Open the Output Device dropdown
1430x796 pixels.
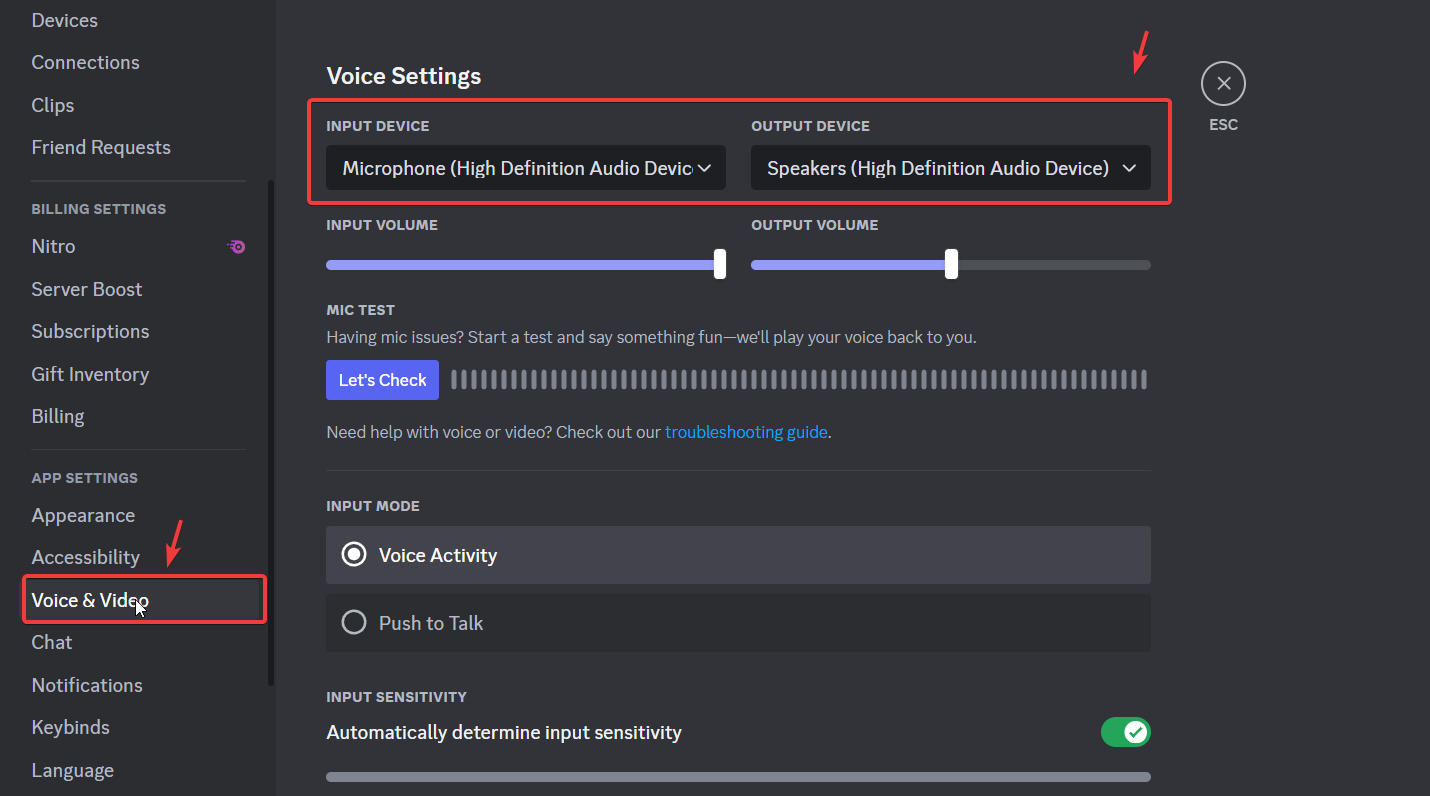(950, 168)
